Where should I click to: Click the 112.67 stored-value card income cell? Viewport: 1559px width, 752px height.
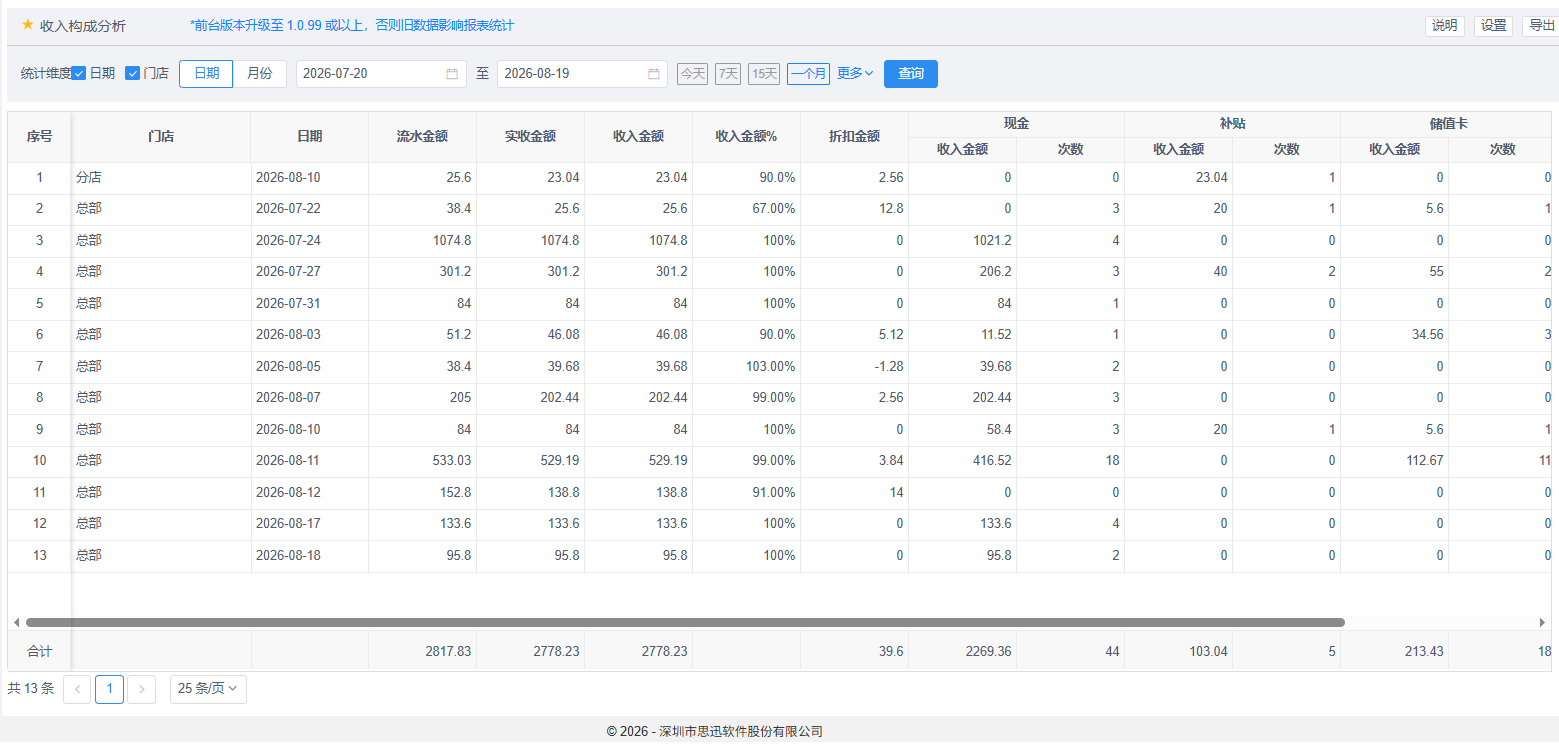click(x=1394, y=461)
